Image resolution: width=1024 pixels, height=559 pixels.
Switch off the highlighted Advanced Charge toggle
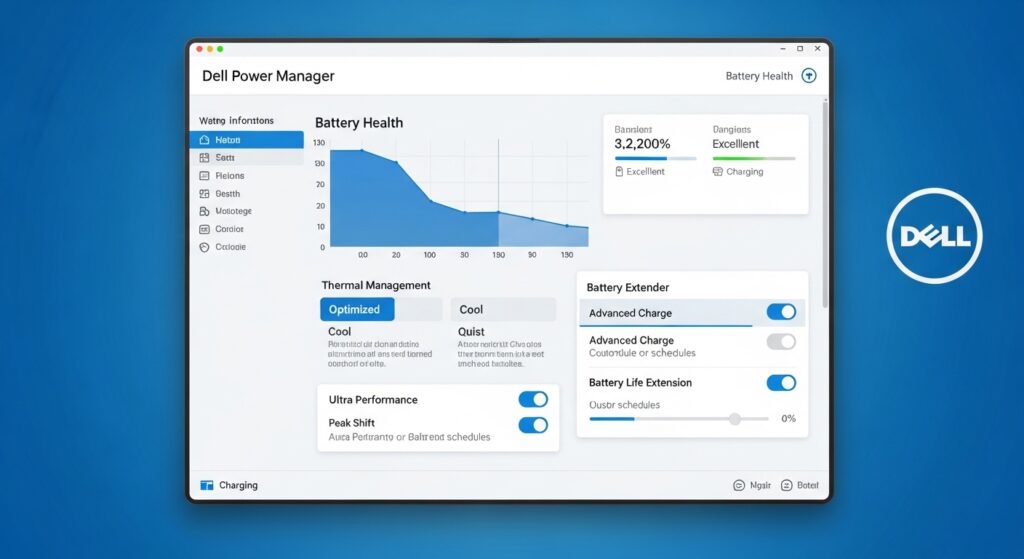point(781,312)
